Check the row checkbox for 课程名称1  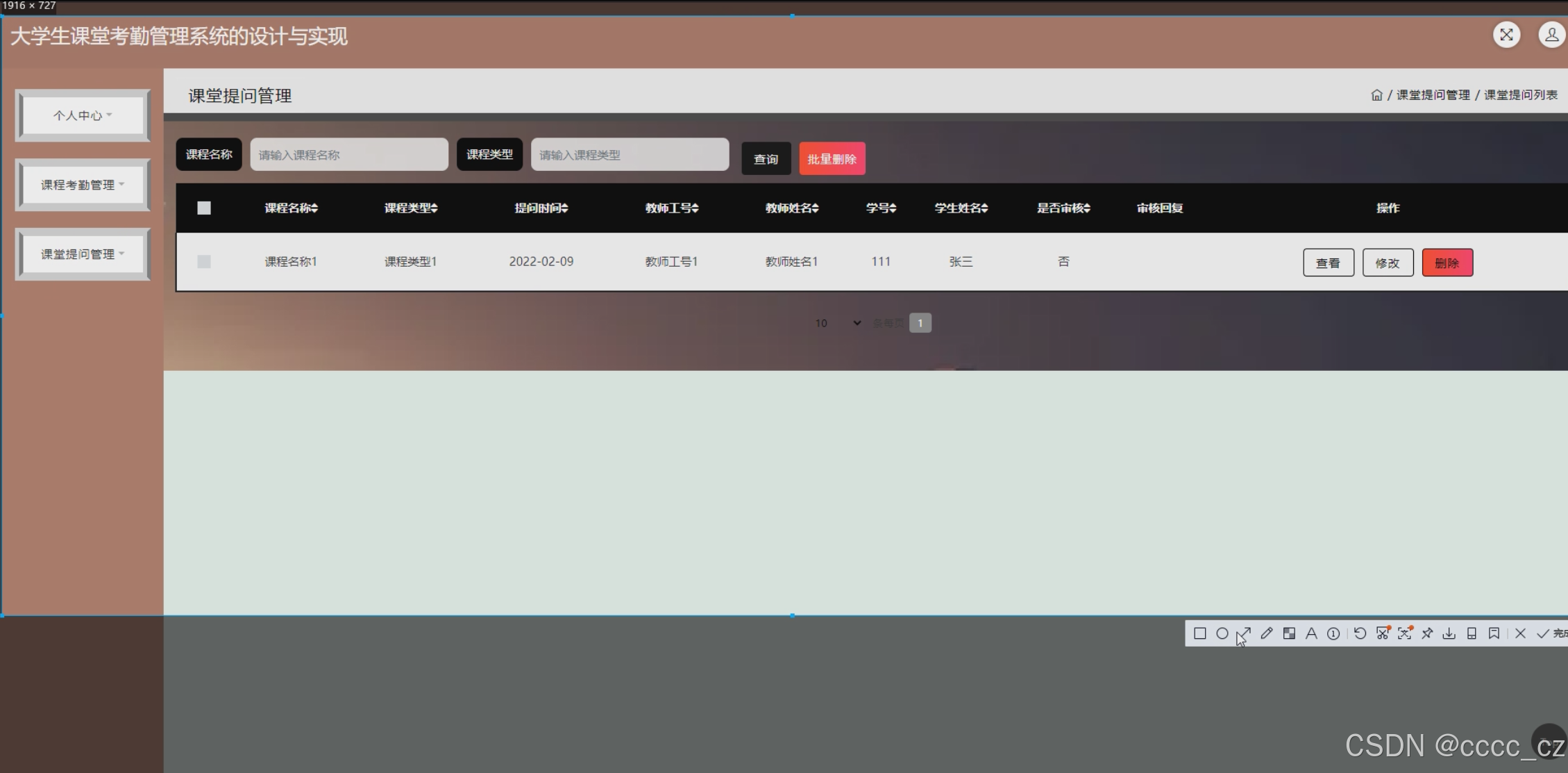point(204,262)
